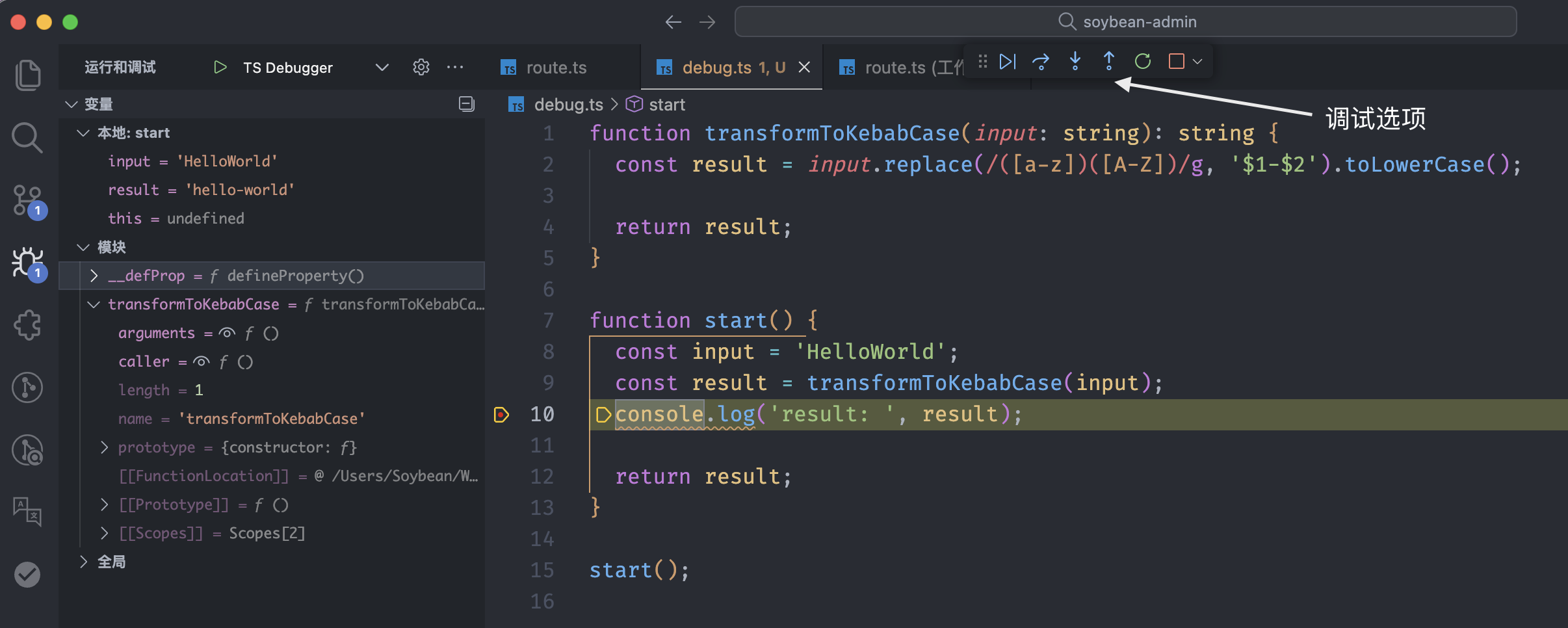The width and height of the screenshot is (1568, 628).
Task: Click the Step Into debug icon
Action: (1075, 62)
